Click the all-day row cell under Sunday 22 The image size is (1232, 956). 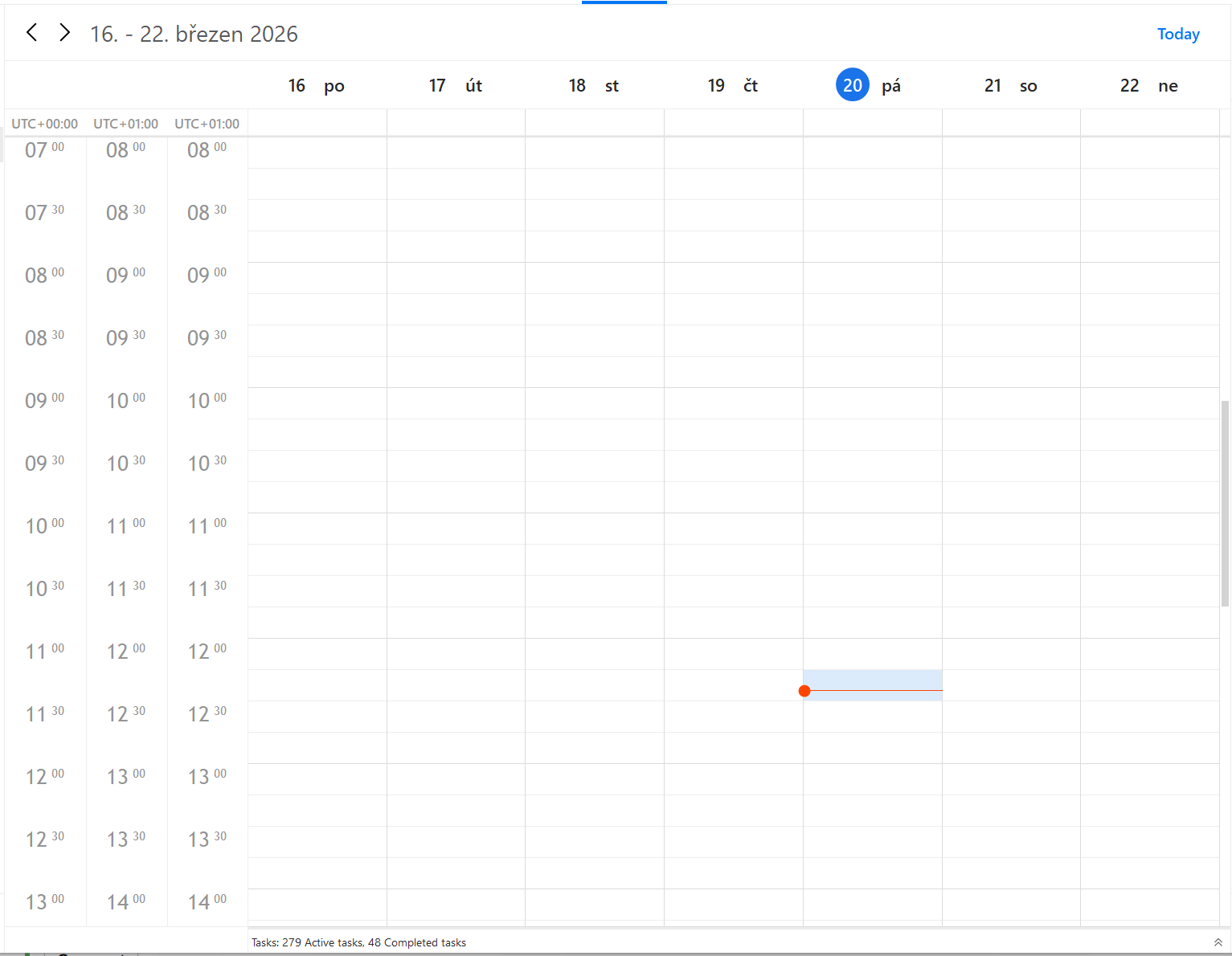(x=1149, y=123)
